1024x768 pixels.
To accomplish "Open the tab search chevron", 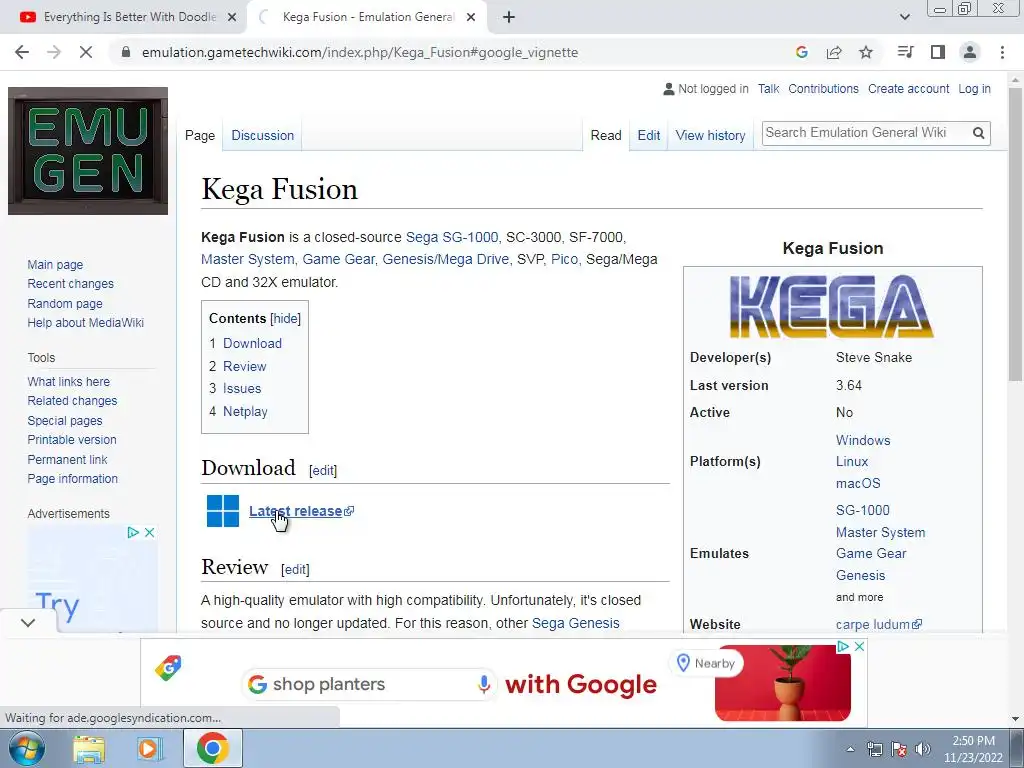I will point(904,18).
